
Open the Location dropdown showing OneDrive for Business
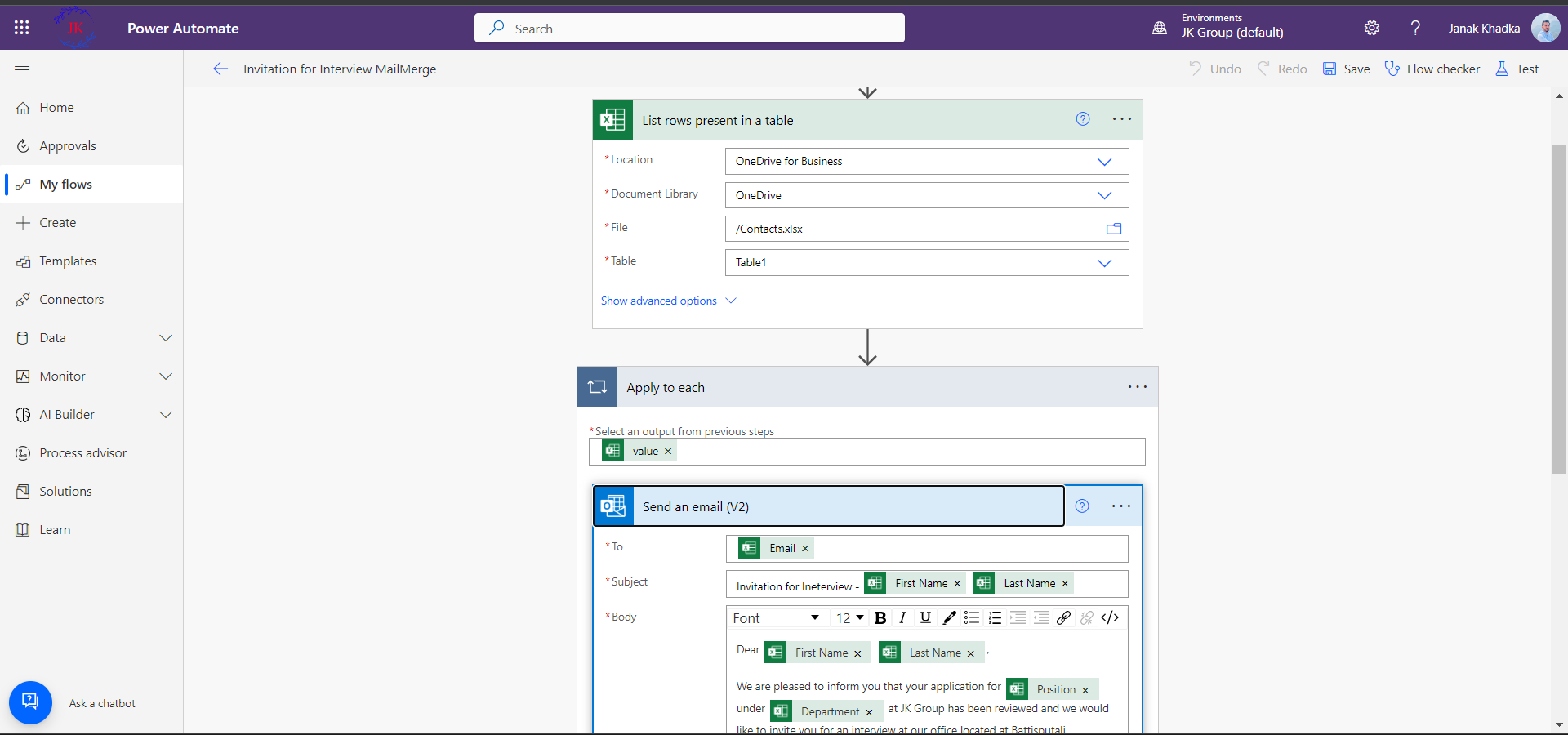pyautogui.click(x=1104, y=161)
